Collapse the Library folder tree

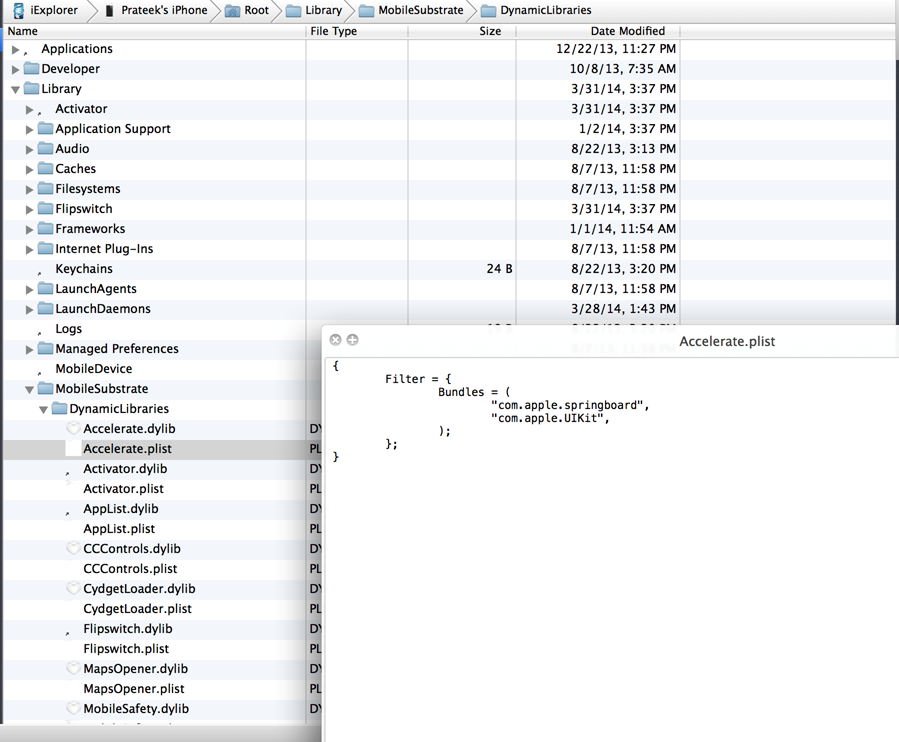[15, 89]
